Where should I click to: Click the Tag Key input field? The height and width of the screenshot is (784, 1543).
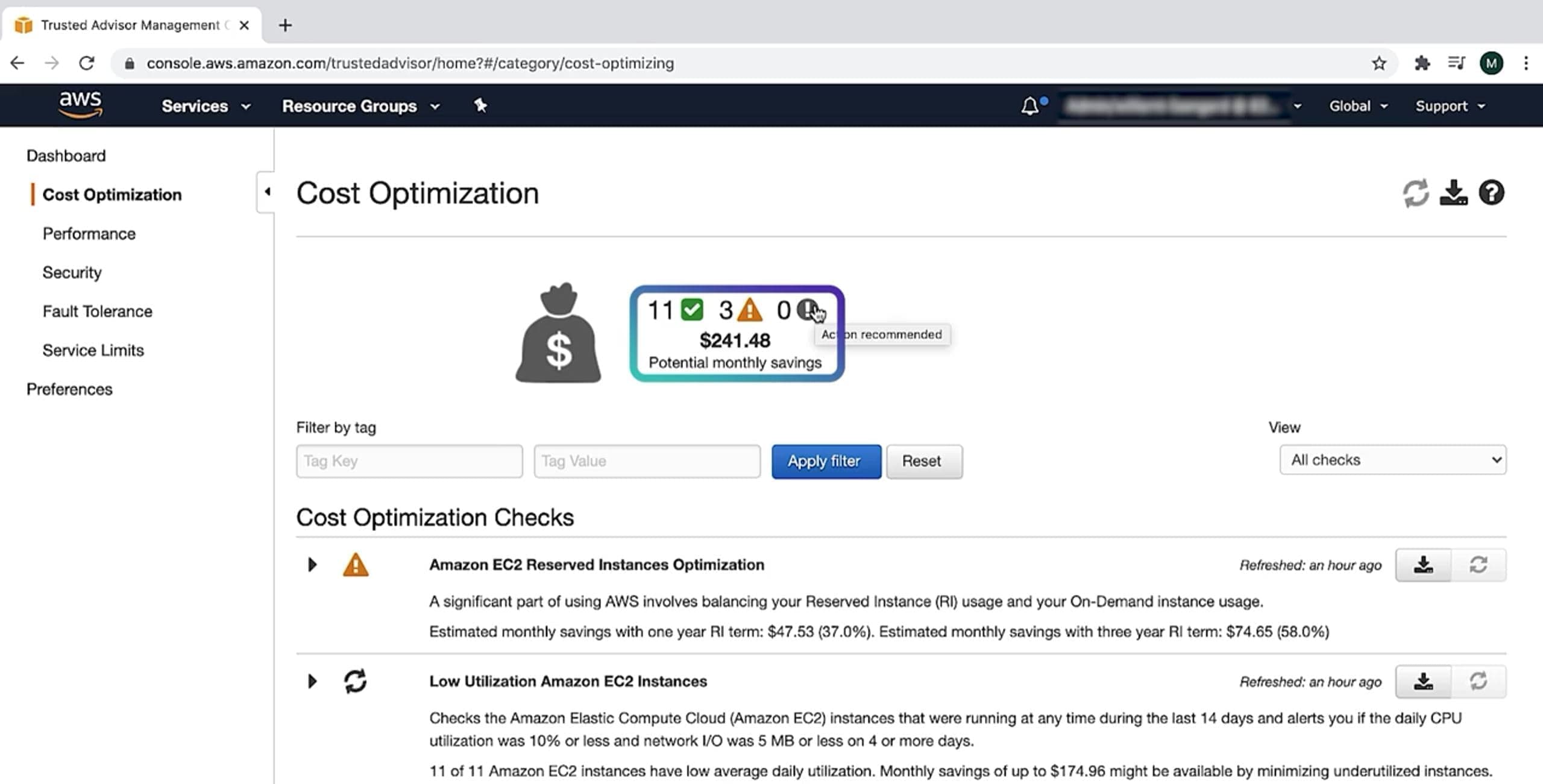(x=409, y=462)
